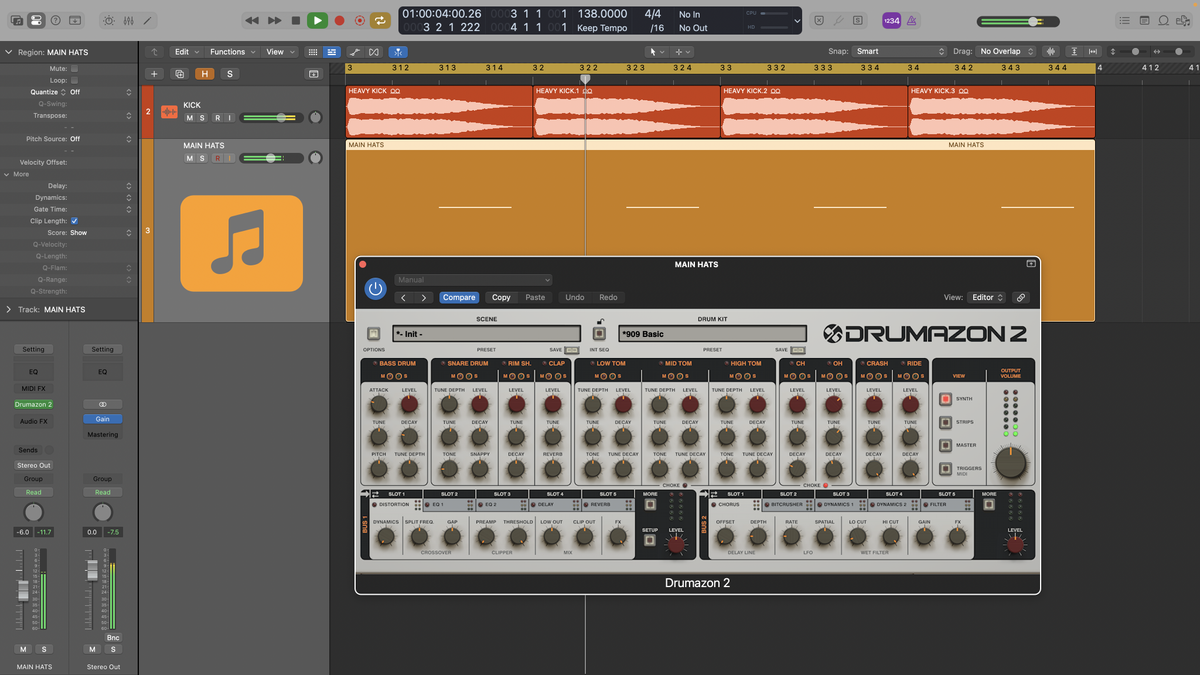
Task: Click the Compare button in plugin header
Action: tap(459, 297)
